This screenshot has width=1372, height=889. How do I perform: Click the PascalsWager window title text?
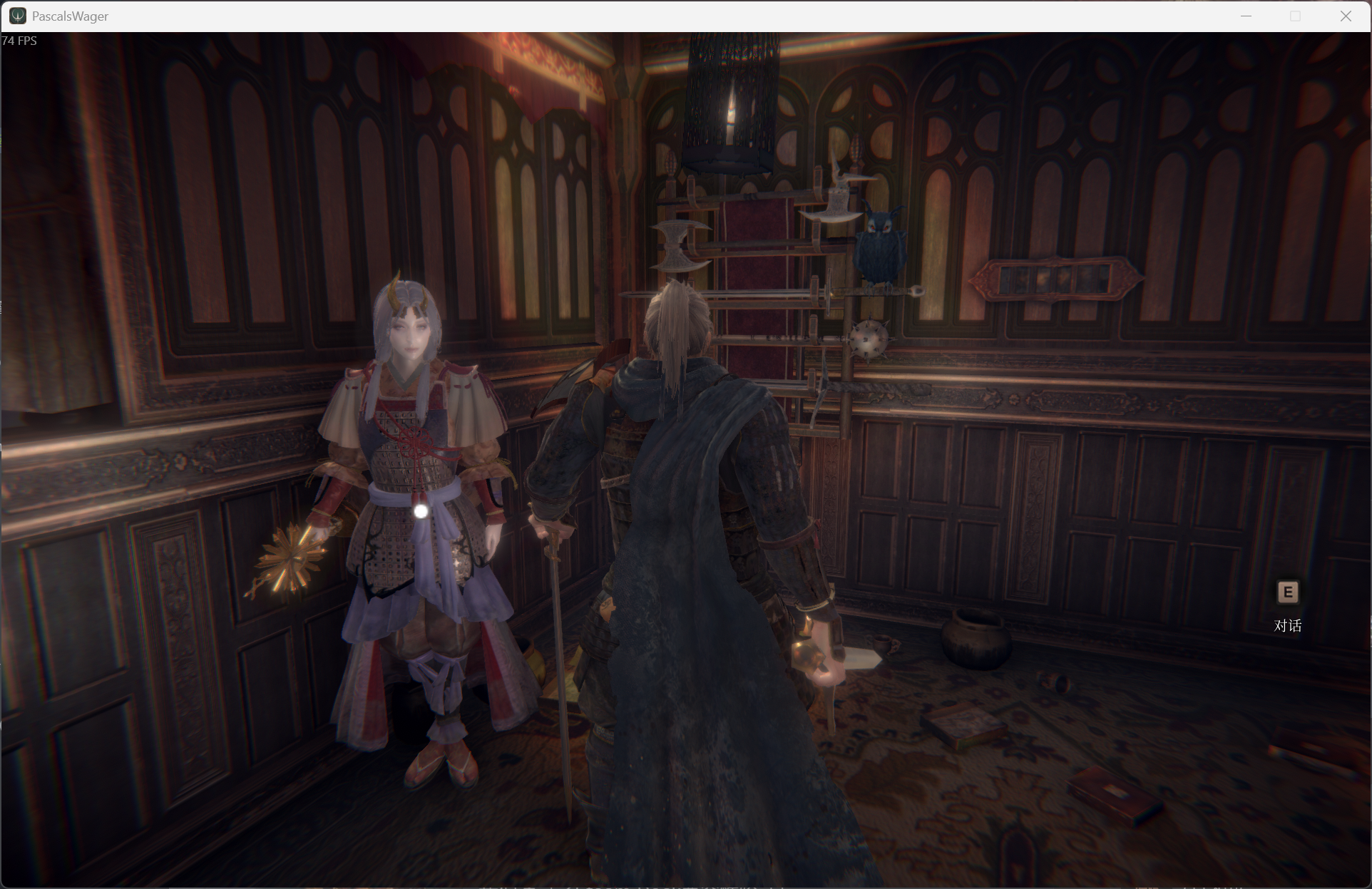coord(70,16)
